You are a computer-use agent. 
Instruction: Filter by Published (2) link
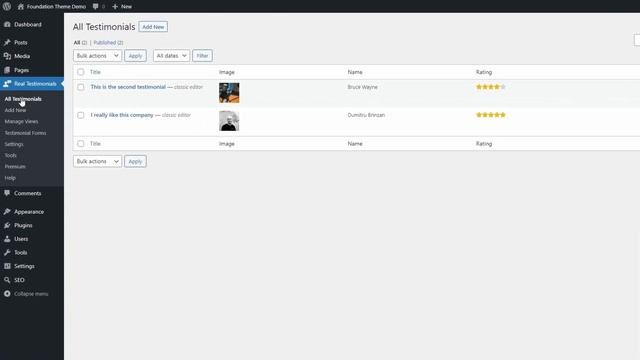click(x=108, y=42)
